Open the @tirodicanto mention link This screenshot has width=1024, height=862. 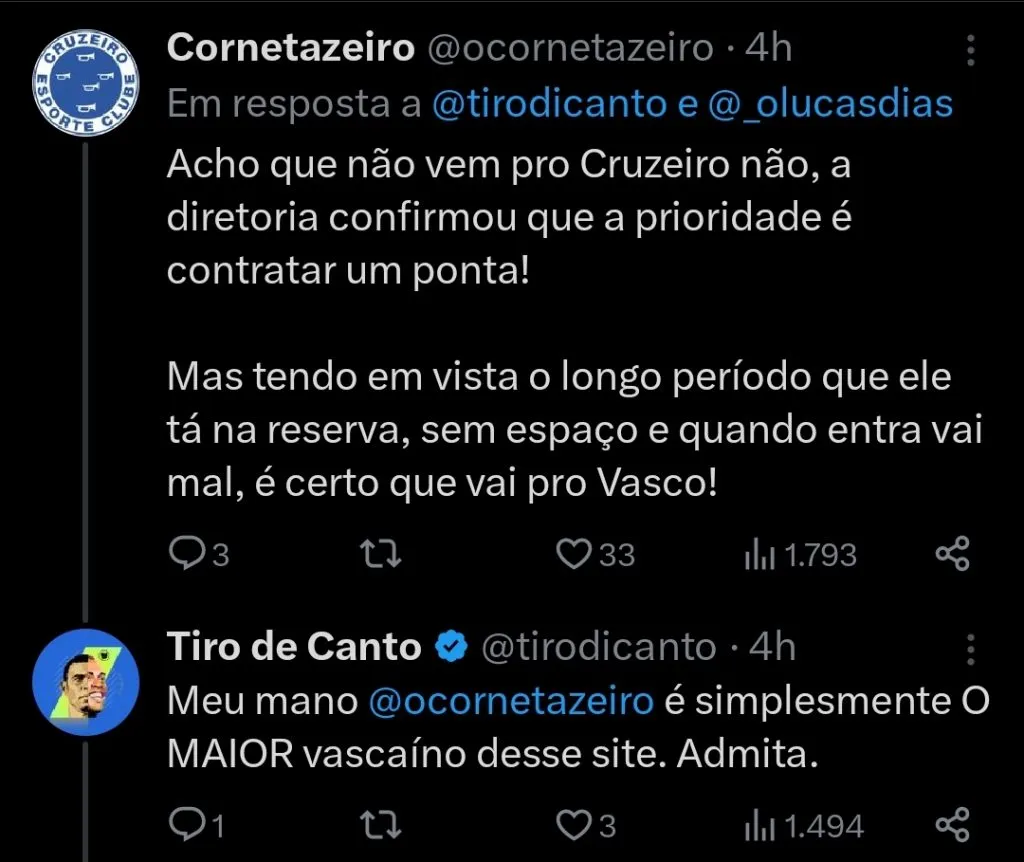[x=559, y=103]
